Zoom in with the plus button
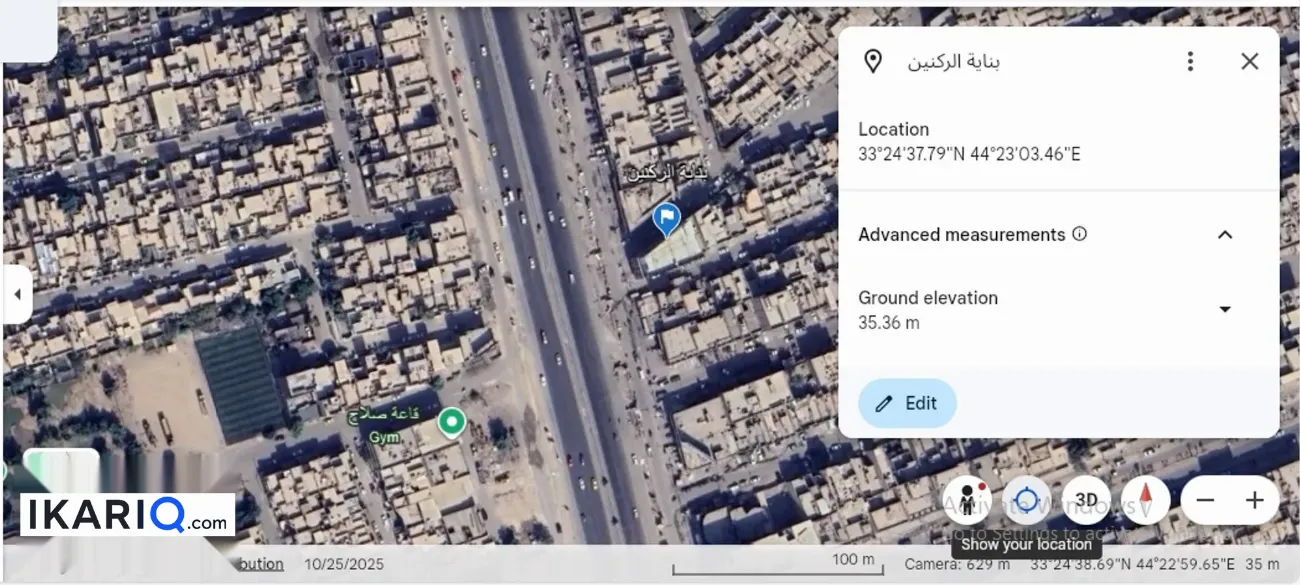Image resolution: width=1300 pixels, height=585 pixels. pyautogui.click(x=1254, y=500)
